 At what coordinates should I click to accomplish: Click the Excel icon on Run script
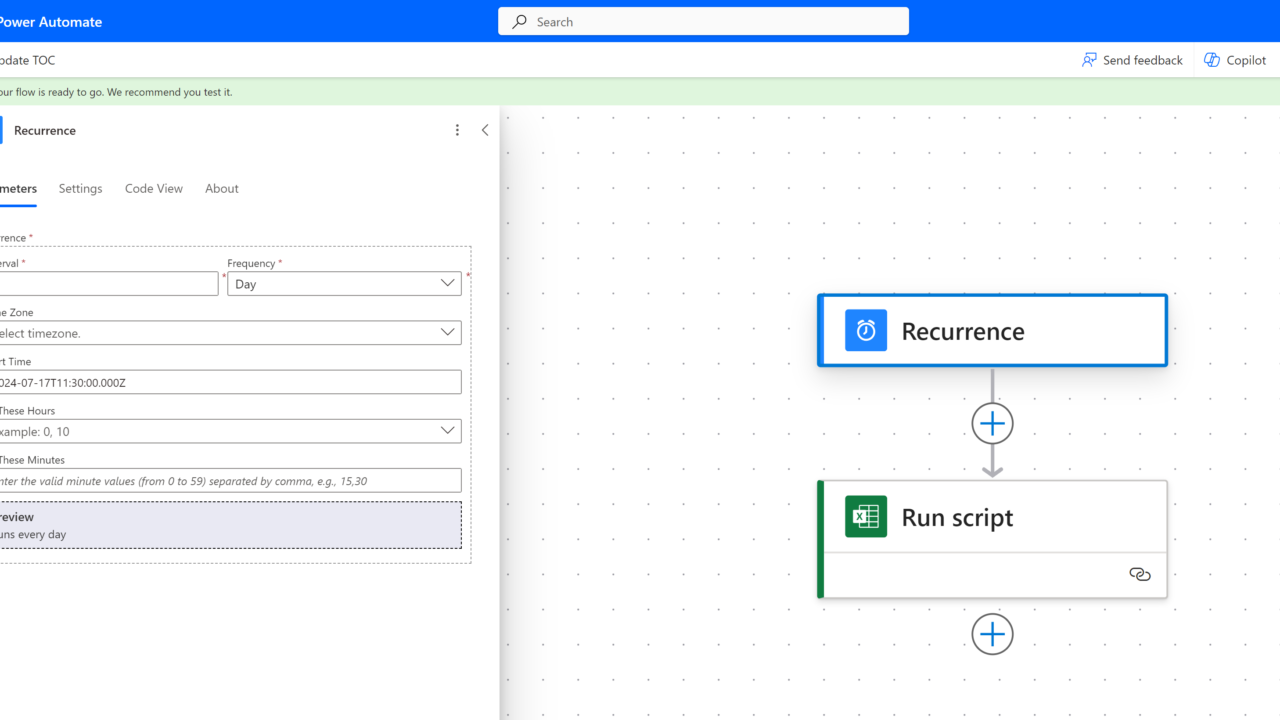(865, 517)
